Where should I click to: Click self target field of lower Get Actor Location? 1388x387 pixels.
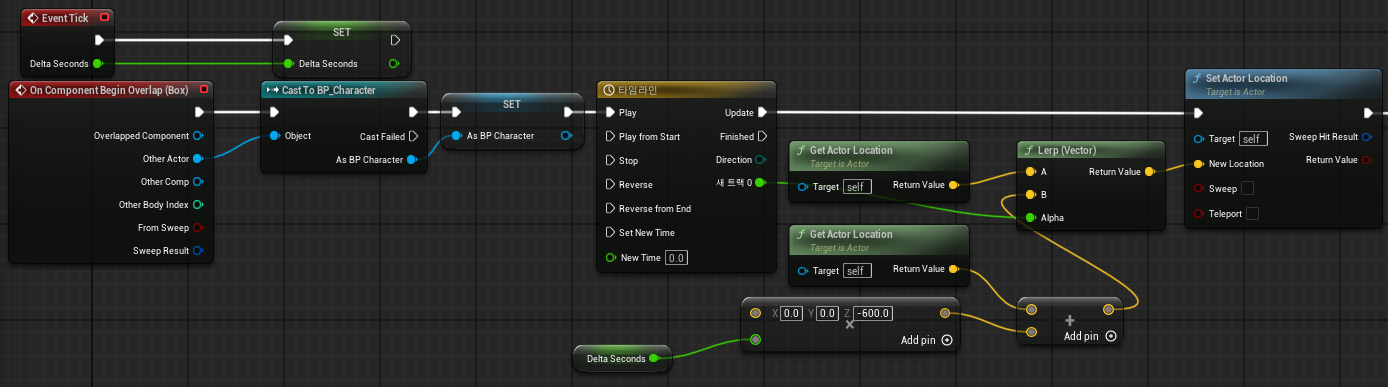point(857,270)
